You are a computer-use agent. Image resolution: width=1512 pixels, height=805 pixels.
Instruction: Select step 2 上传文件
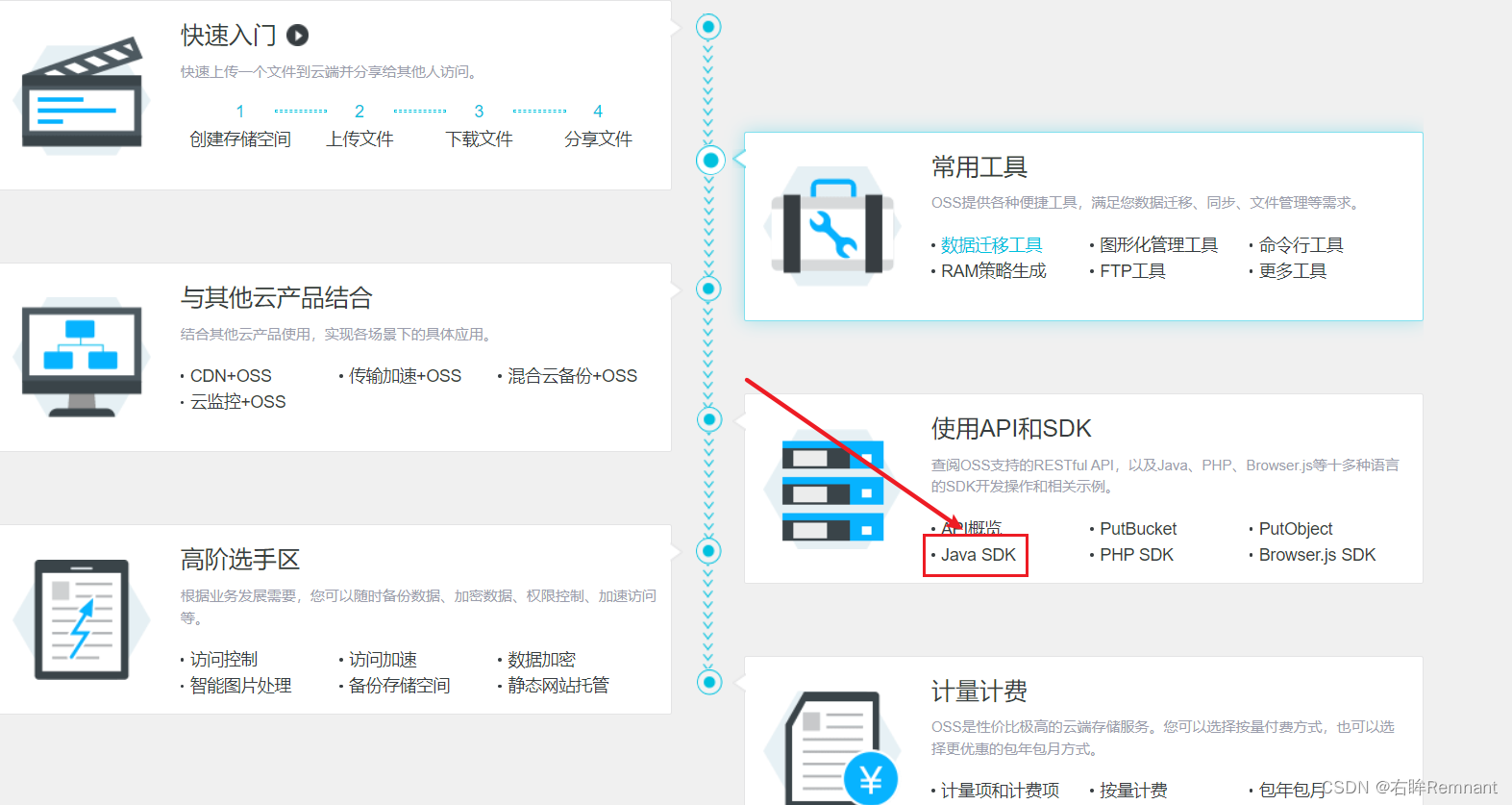tap(359, 126)
